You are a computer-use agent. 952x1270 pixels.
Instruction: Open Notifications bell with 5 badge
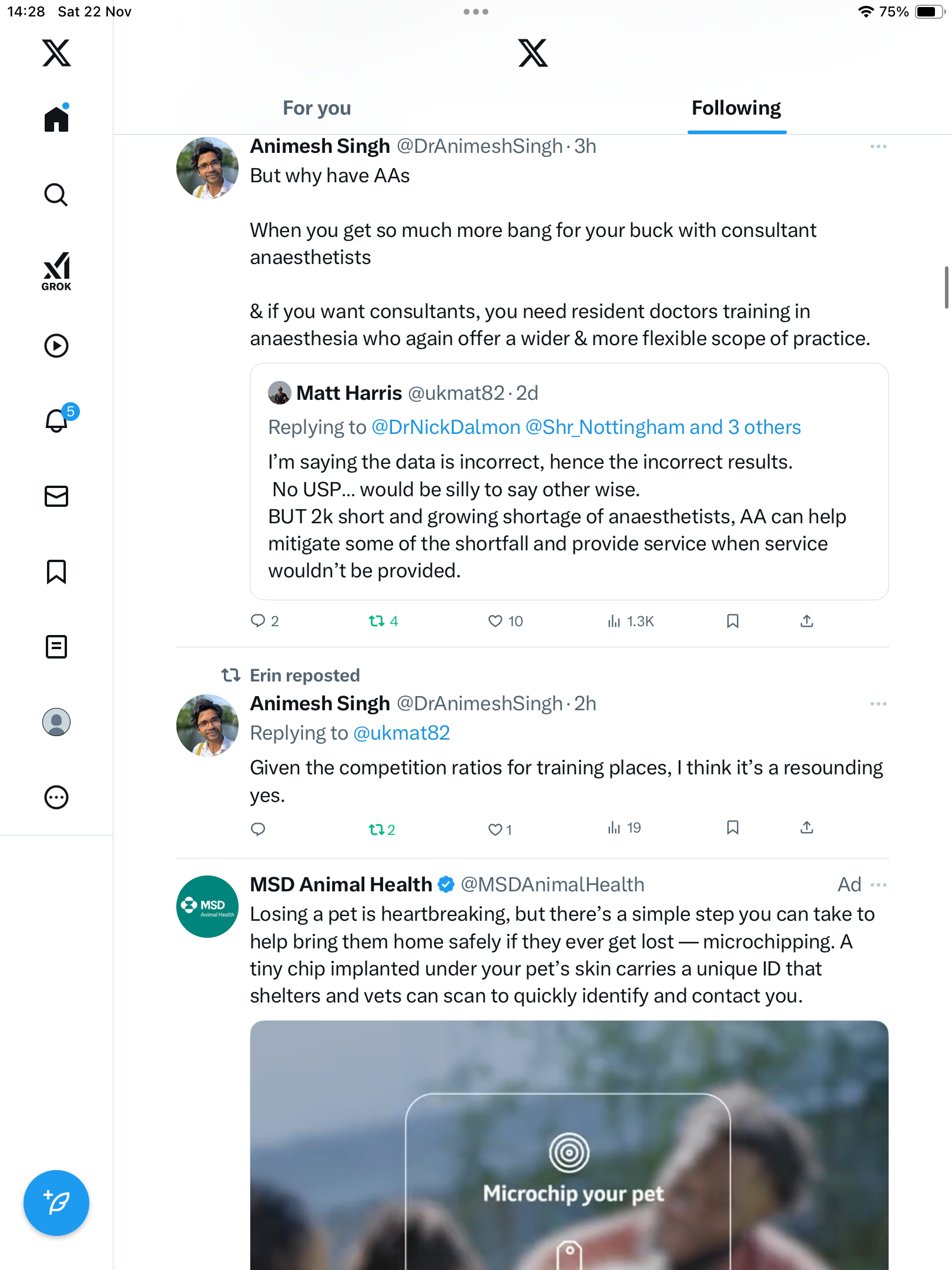(x=58, y=420)
